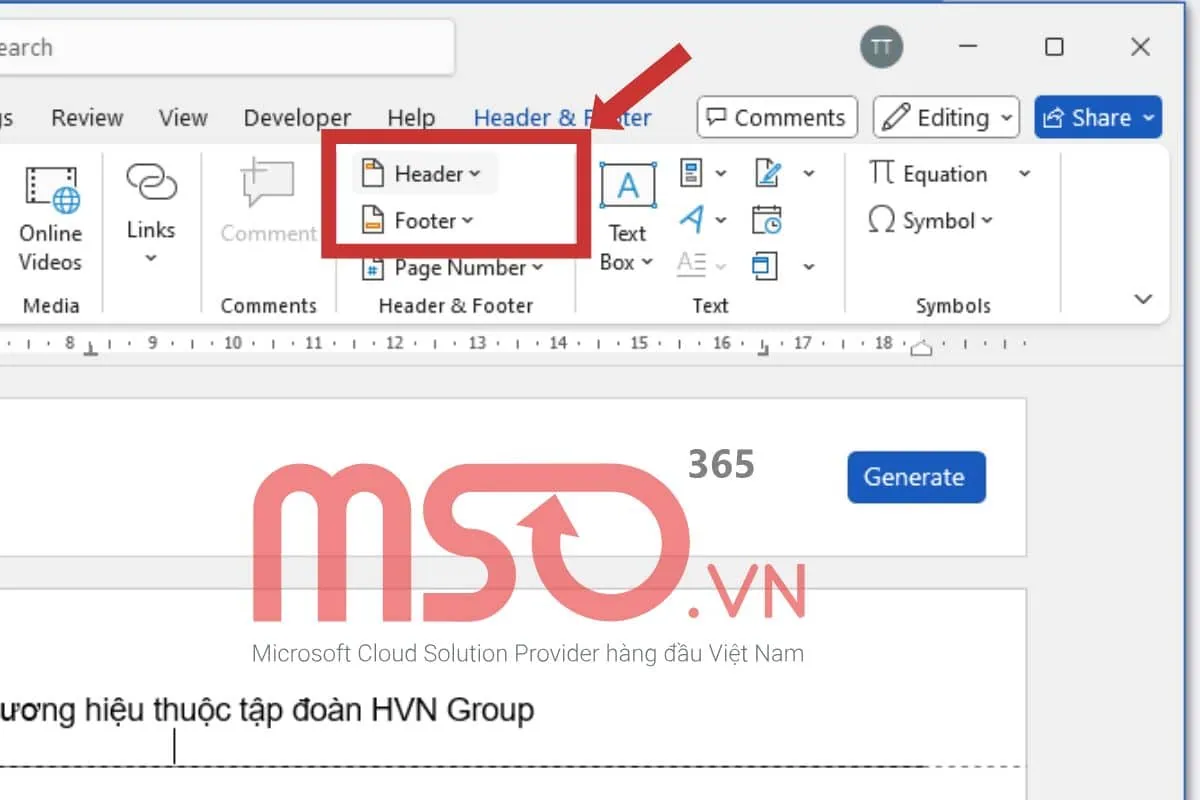Click the Signature Line icon
Screen dimensions: 1200x800
[x=768, y=173]
